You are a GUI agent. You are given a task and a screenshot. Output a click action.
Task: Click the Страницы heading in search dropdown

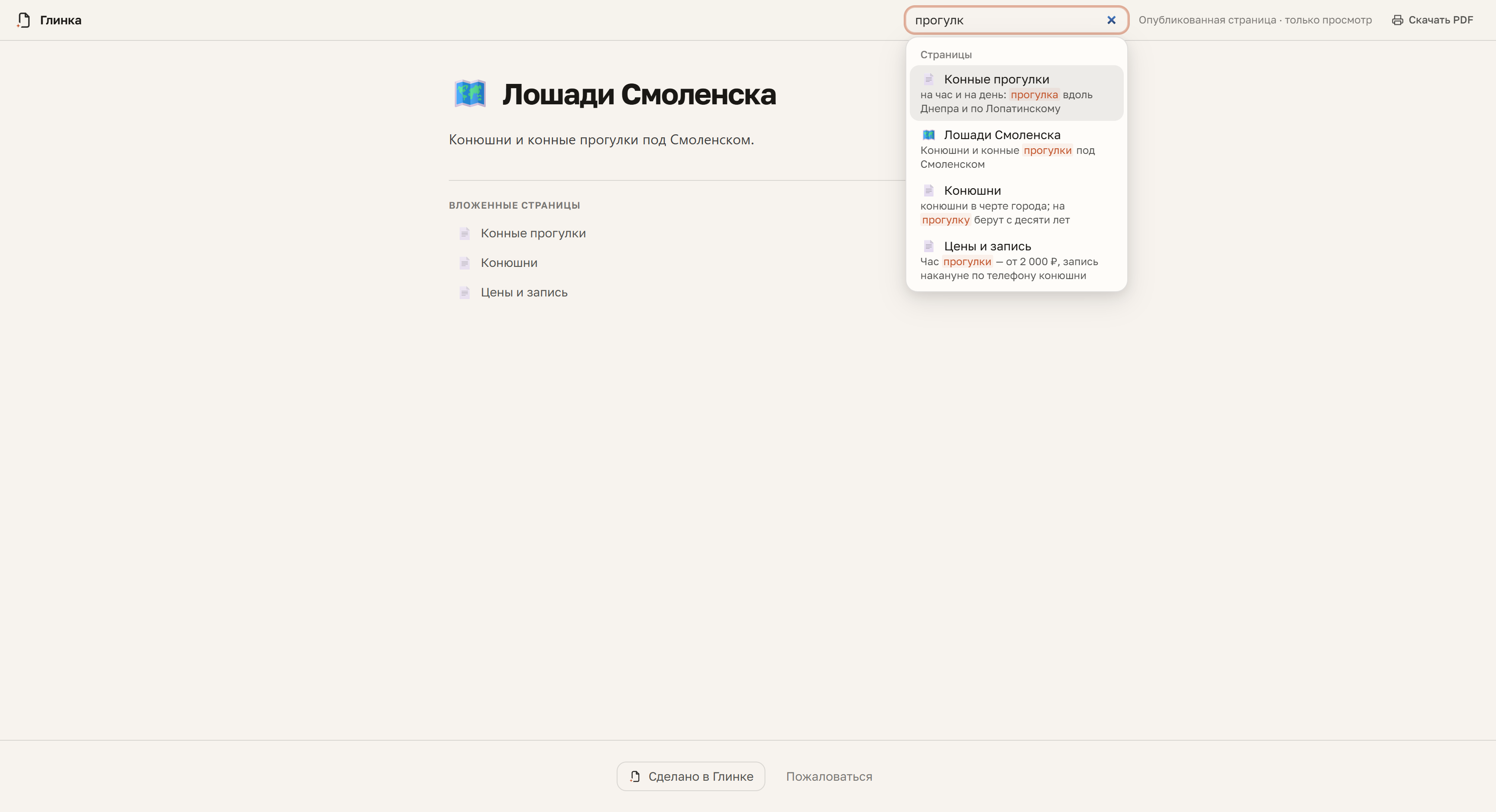tap(945, 55)
